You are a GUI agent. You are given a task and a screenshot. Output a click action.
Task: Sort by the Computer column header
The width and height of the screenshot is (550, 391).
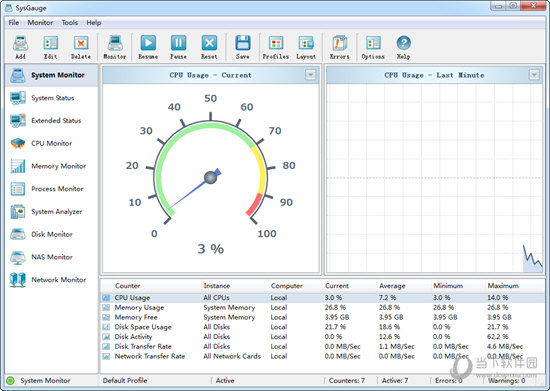(x=287, y=286)
